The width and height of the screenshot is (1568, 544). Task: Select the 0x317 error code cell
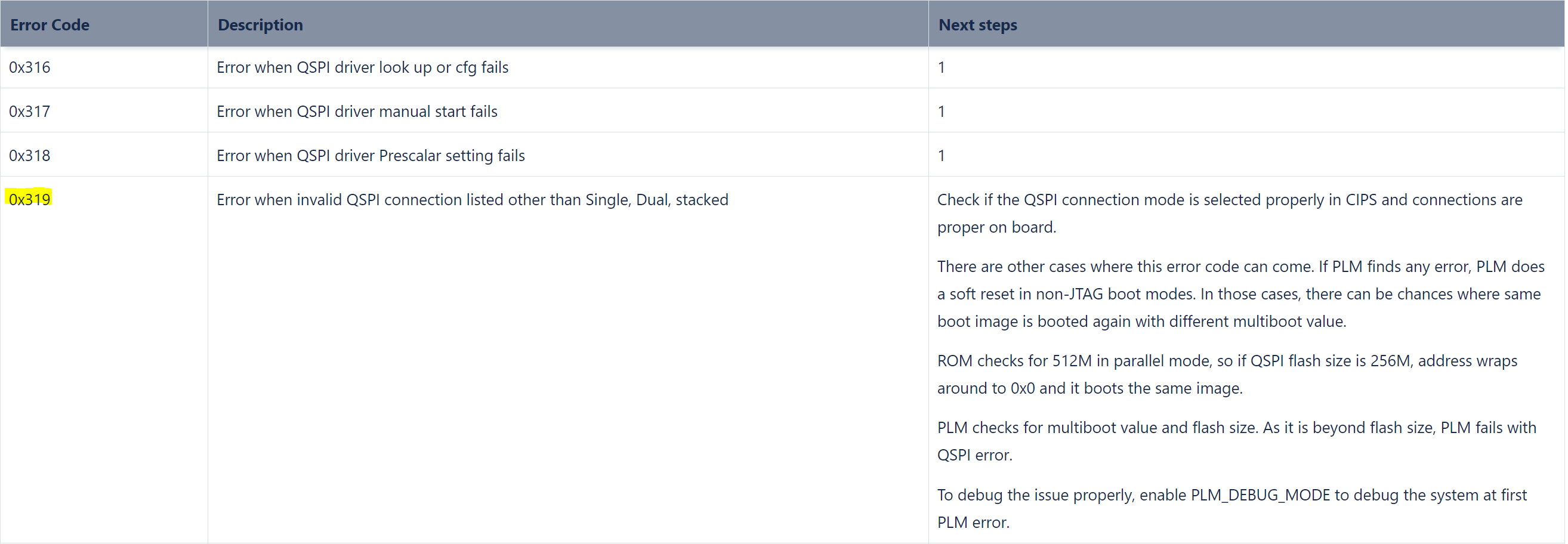30,112
